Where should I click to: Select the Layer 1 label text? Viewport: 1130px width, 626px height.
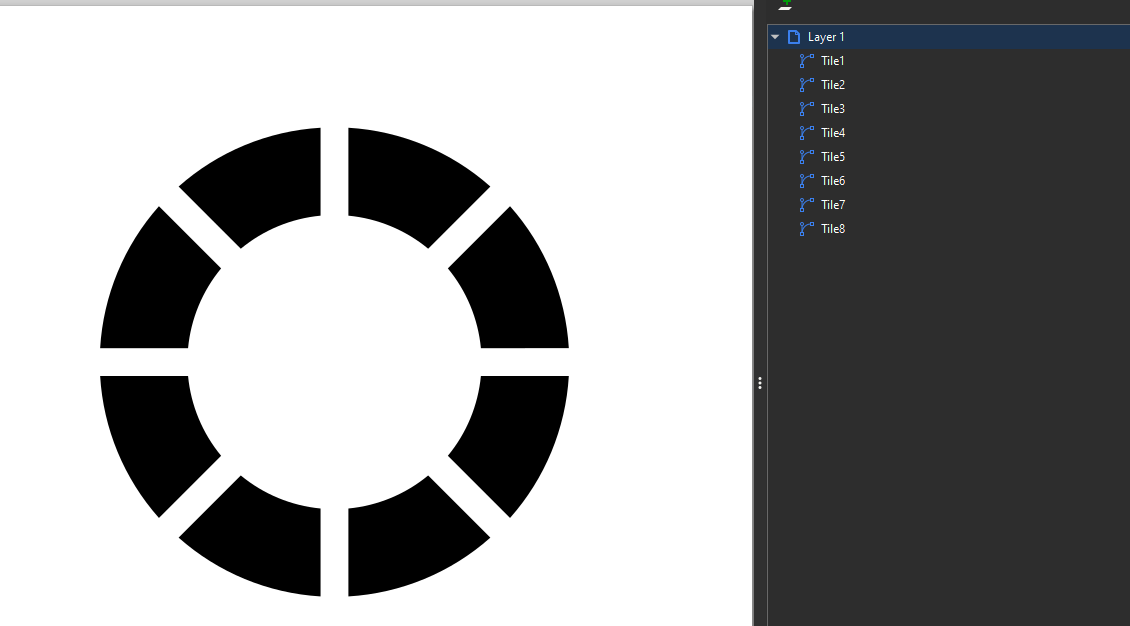click(826, 37)
